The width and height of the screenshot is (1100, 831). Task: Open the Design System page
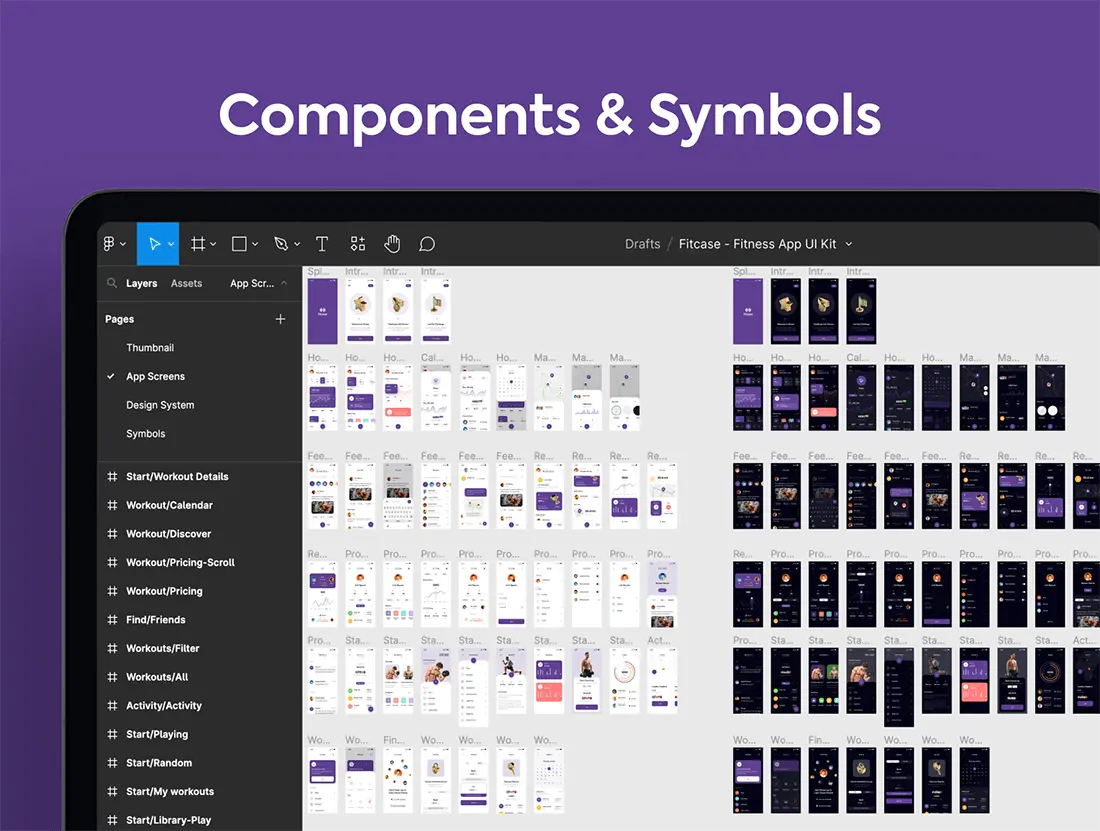[x=160, y=405]
